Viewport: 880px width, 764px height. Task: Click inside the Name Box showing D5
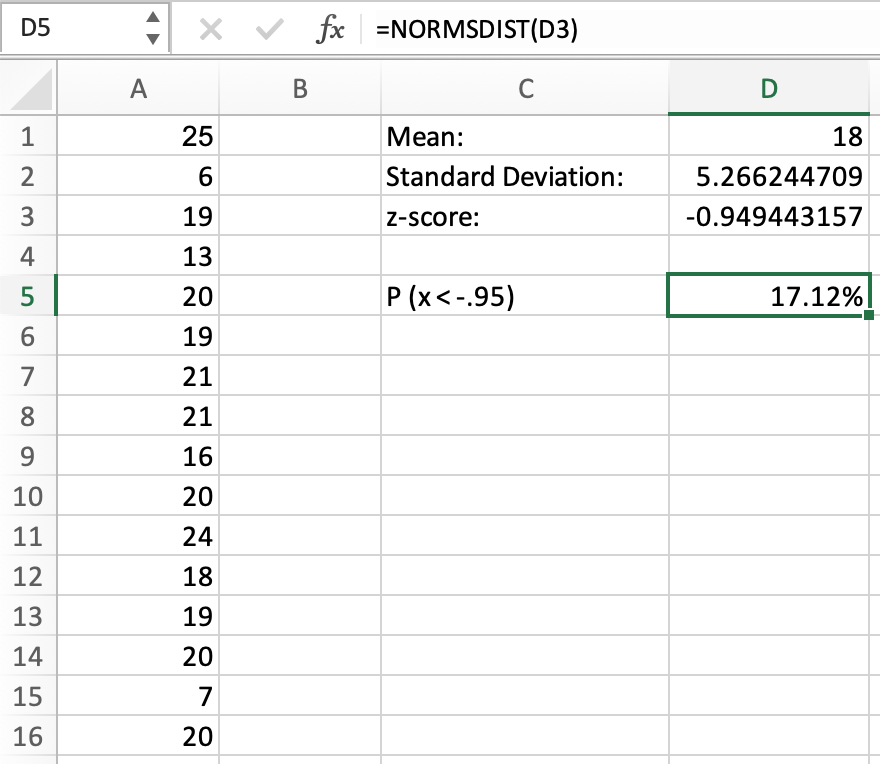[70, 29]
